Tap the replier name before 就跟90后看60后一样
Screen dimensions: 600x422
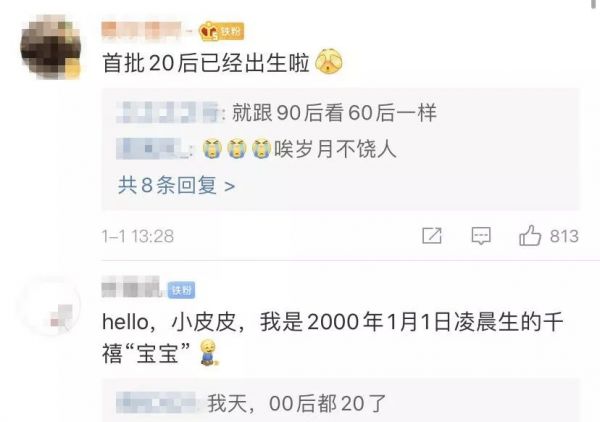tap(167, 112)
